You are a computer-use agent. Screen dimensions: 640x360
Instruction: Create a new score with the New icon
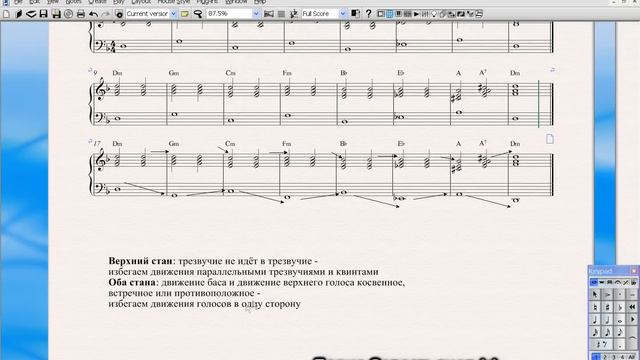6,14
